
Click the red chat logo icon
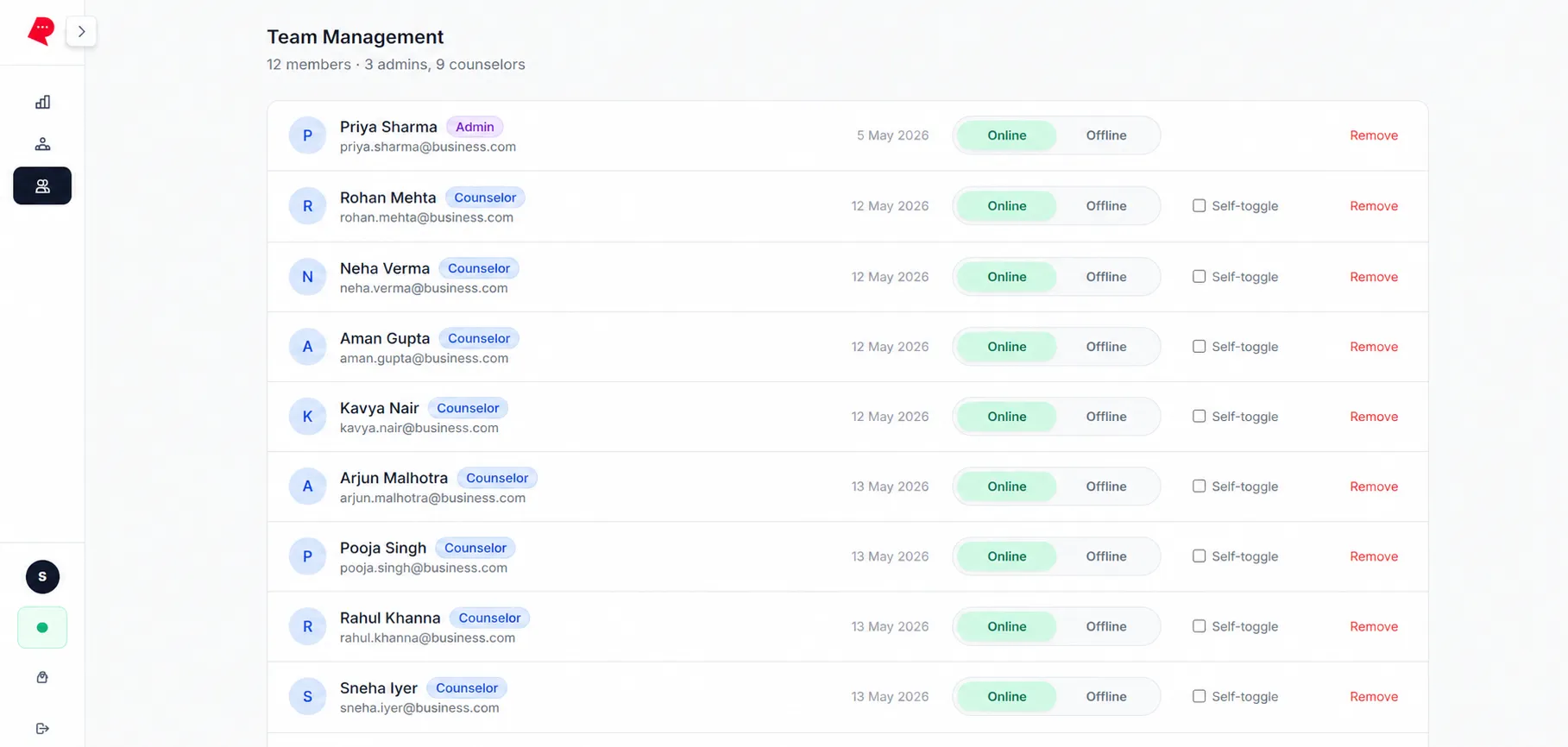coord(41,31)
